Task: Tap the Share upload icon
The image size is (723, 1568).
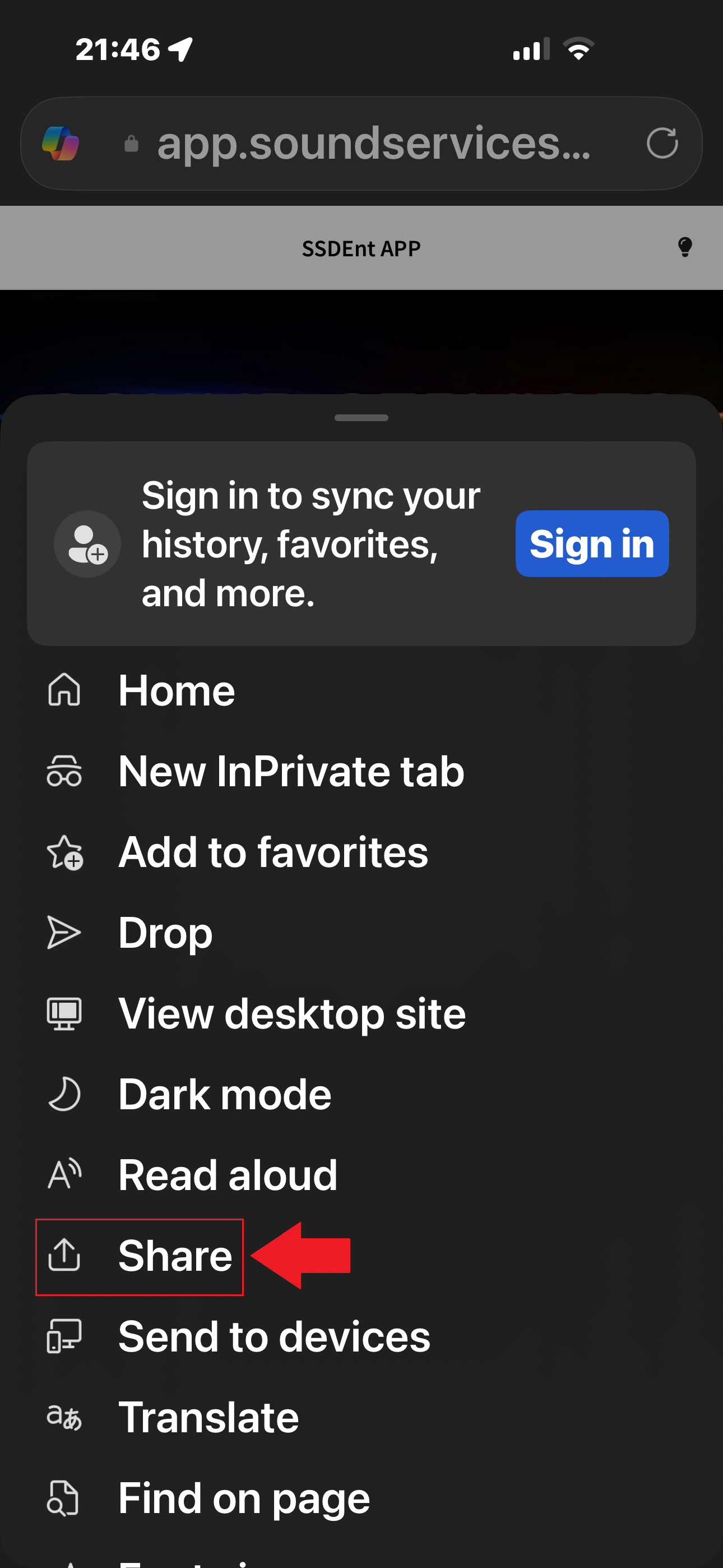Action: coord(64,1256)
